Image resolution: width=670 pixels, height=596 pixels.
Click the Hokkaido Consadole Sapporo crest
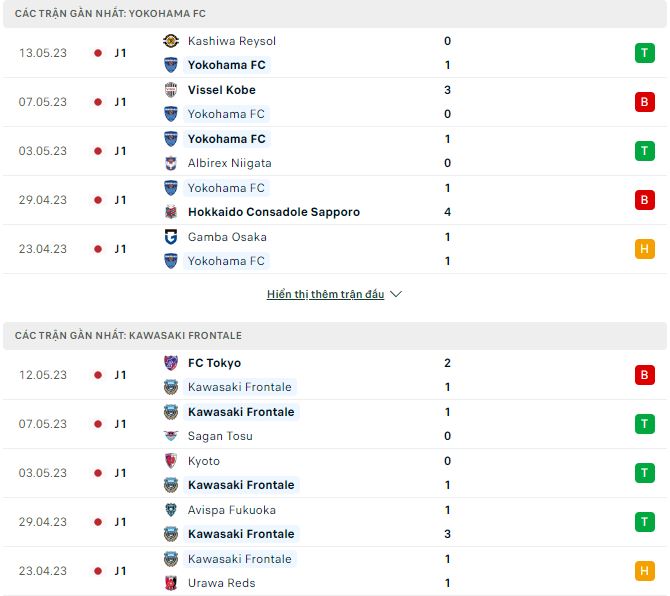tap(170, 212)
